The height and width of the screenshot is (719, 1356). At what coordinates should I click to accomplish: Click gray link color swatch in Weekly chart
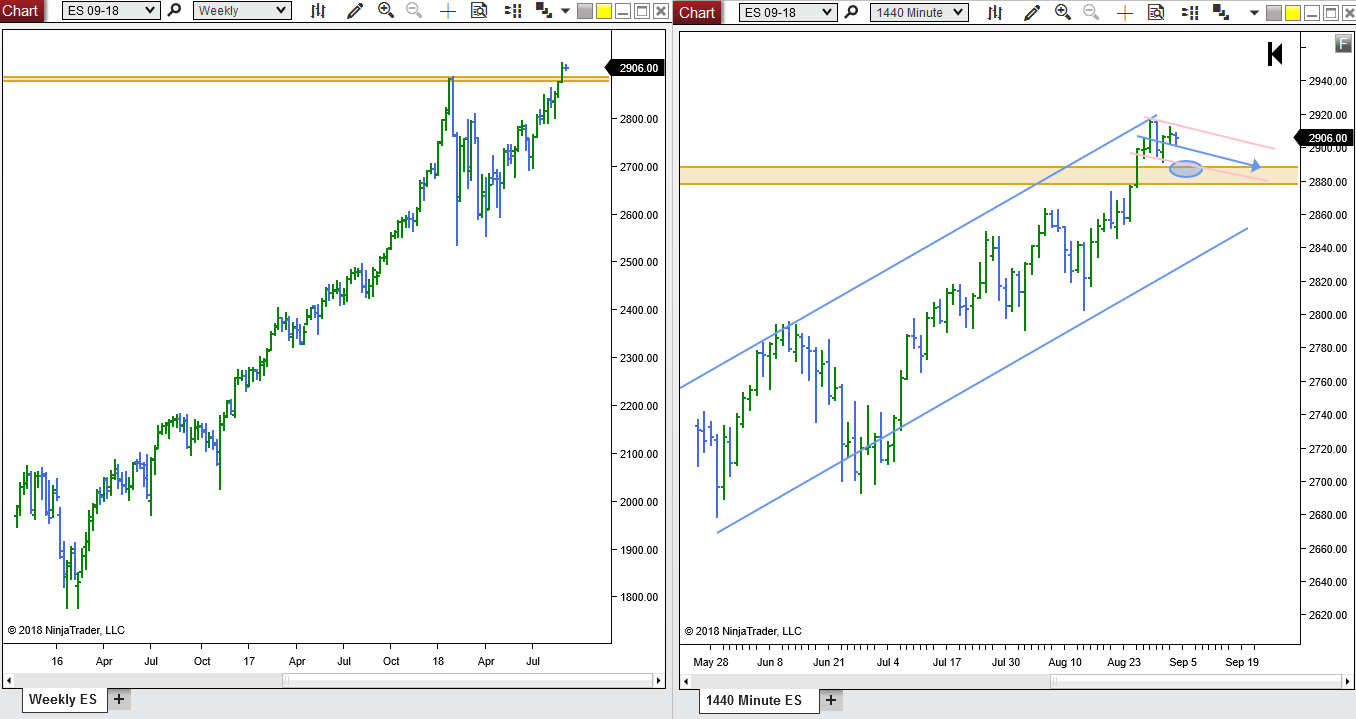pyautogui.click(x=585, y=12)
